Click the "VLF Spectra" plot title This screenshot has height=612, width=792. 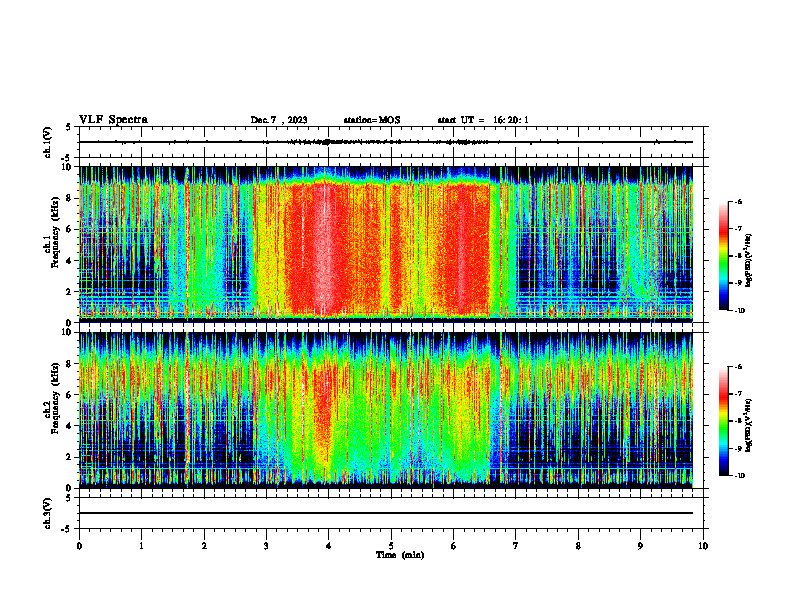pyautogui.click(x=113, y=120)
